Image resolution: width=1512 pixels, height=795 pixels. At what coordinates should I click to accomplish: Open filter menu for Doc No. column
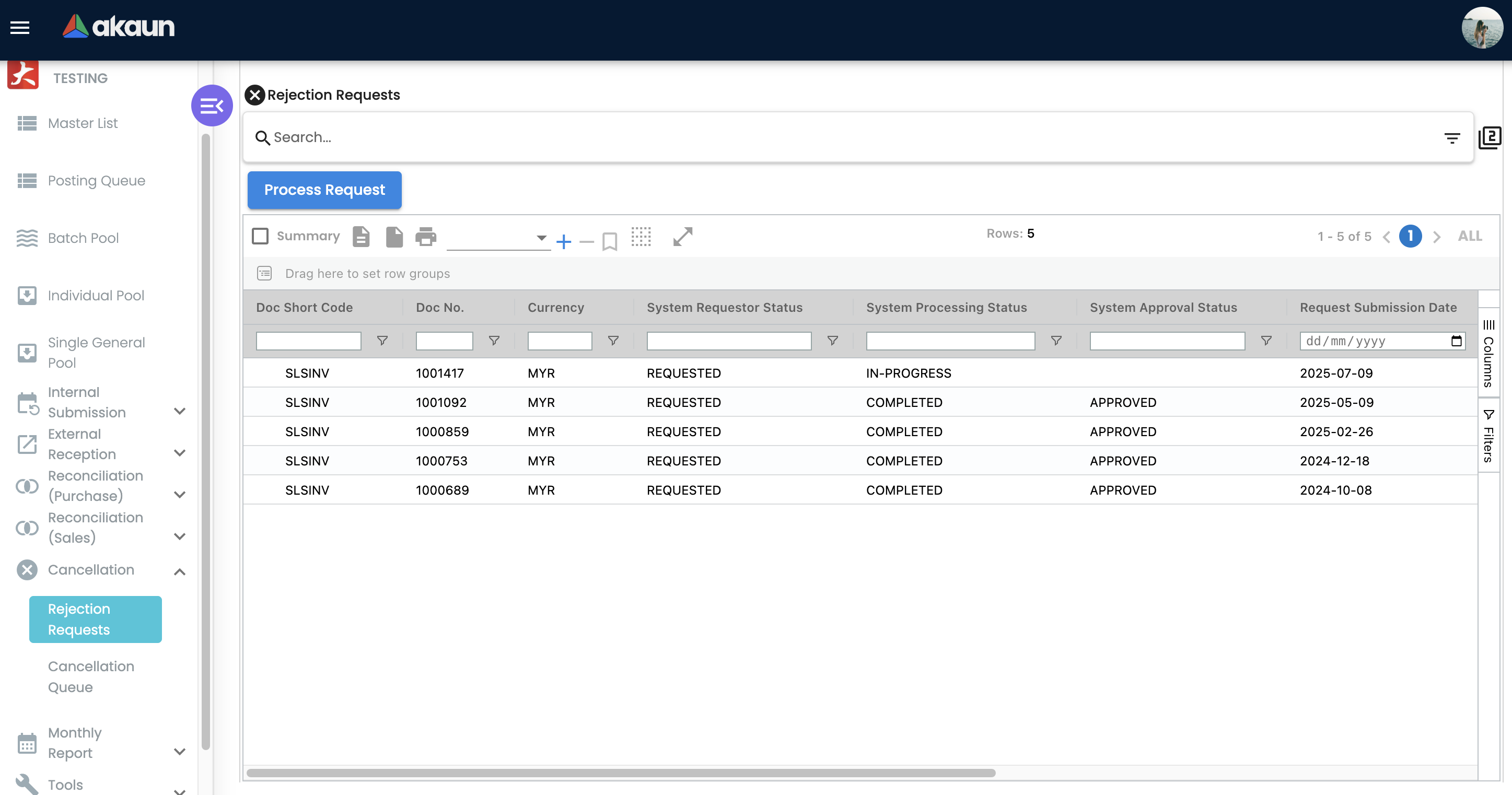(494, 340)
